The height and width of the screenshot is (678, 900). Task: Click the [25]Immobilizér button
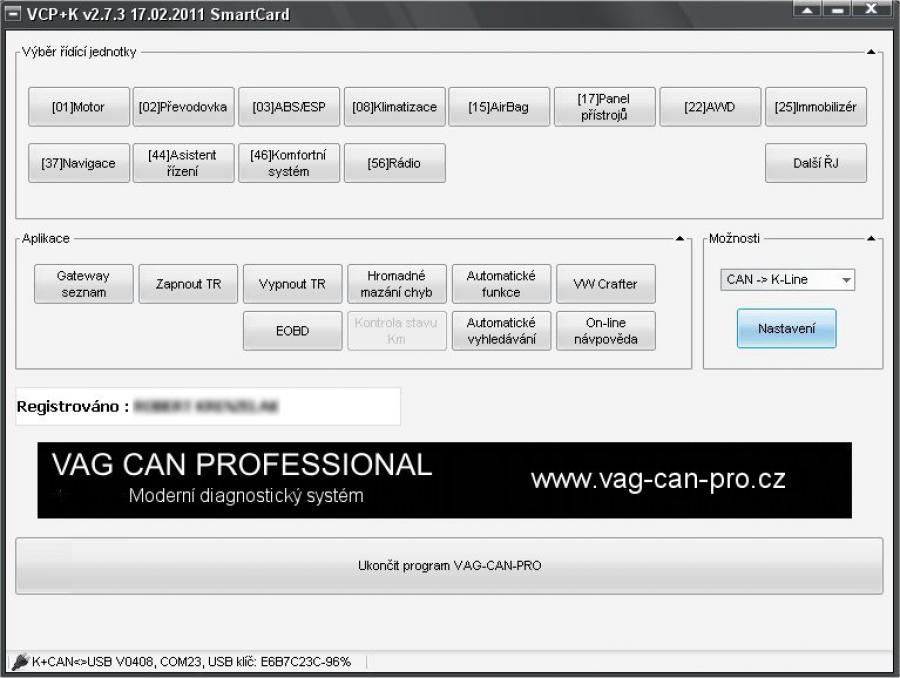tap(816, 107)
